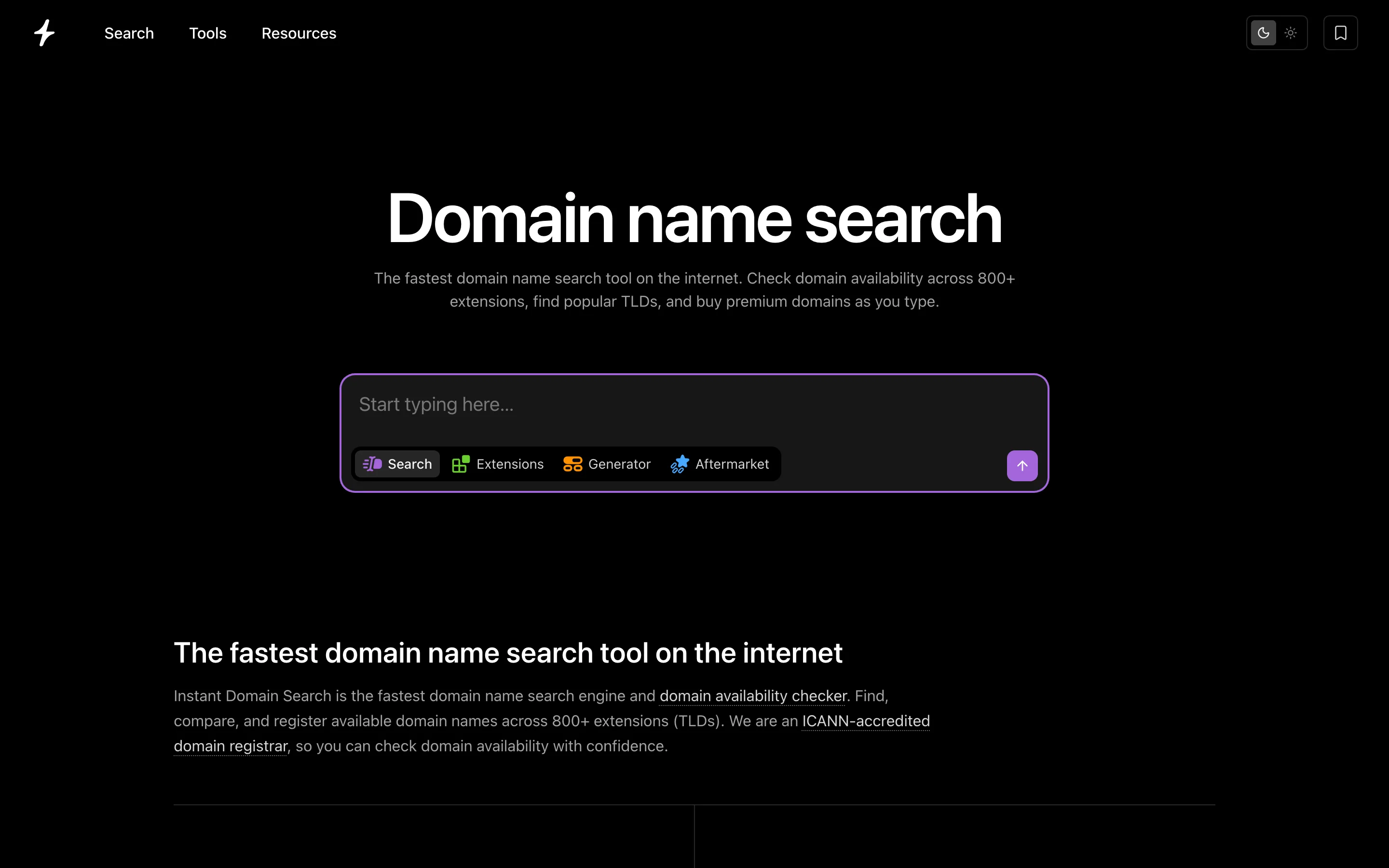
Task: Open the Tools navigation menu
Action: 208,33
